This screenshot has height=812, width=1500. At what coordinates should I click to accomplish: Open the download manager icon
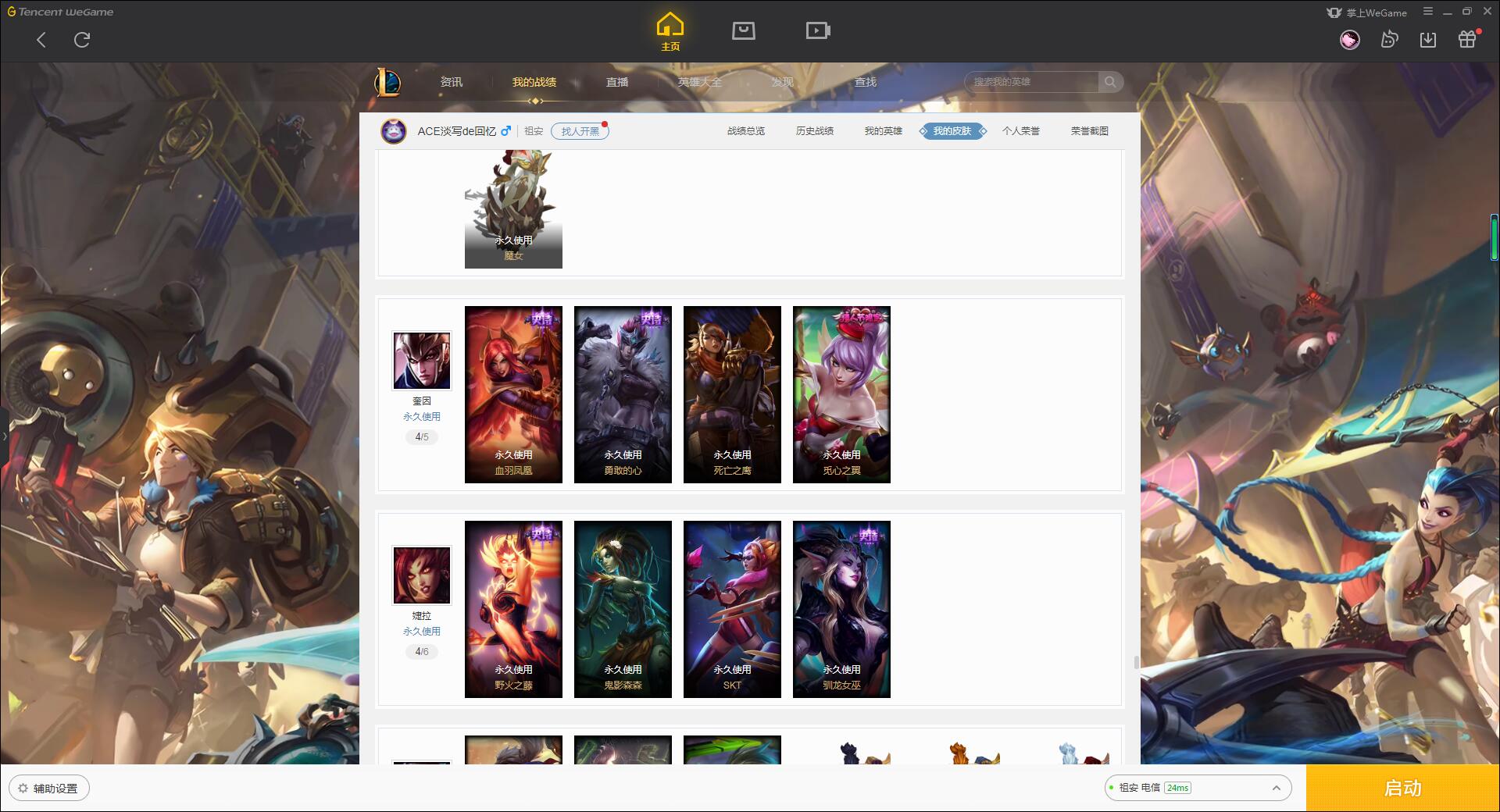(x=1428, y=40)
